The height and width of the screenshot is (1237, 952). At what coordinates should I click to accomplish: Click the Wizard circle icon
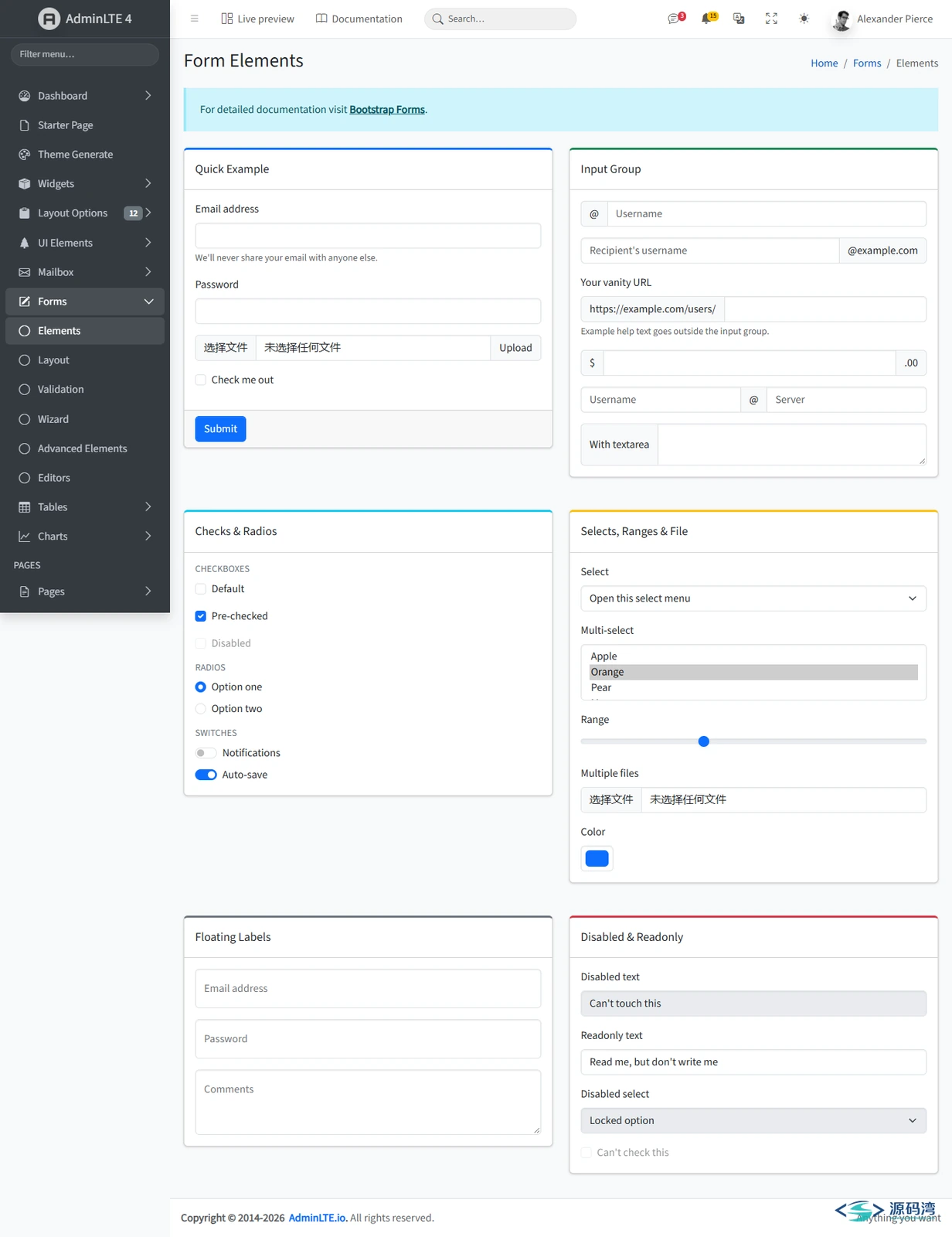25,419
